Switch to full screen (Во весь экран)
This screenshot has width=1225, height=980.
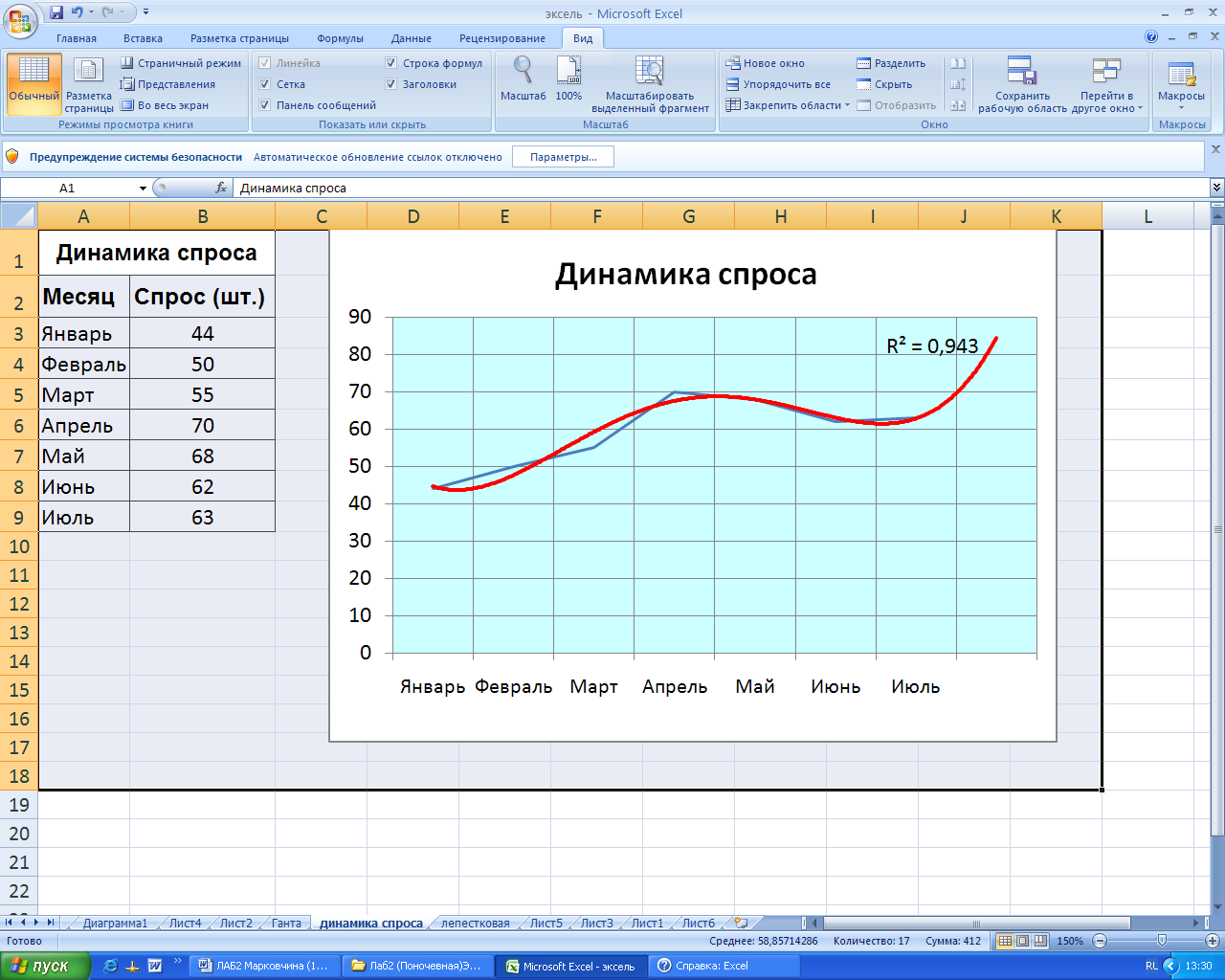click(x=165, y=105)
